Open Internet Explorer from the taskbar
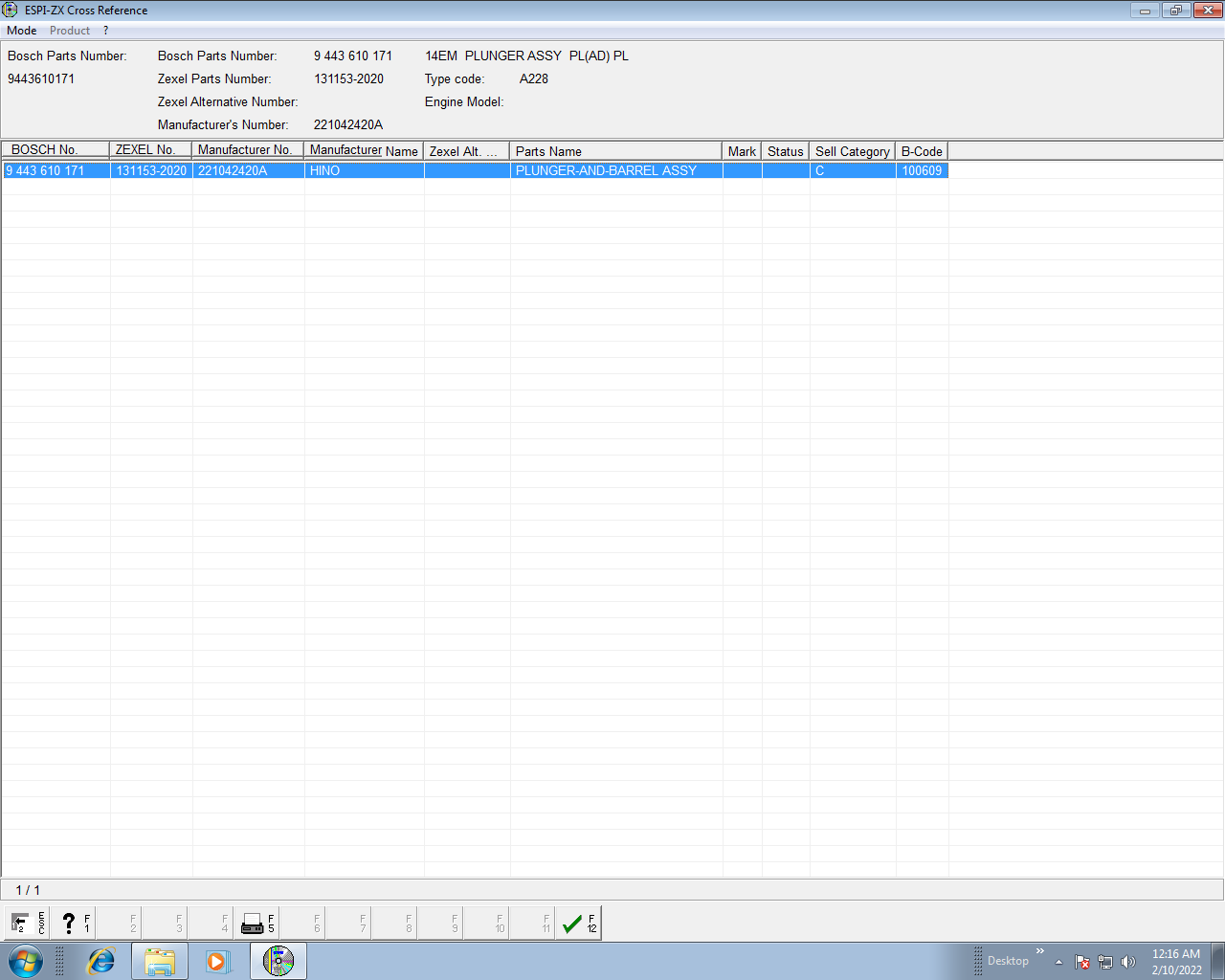Screen dimensions: 1225x980 (x=100, y=961)
